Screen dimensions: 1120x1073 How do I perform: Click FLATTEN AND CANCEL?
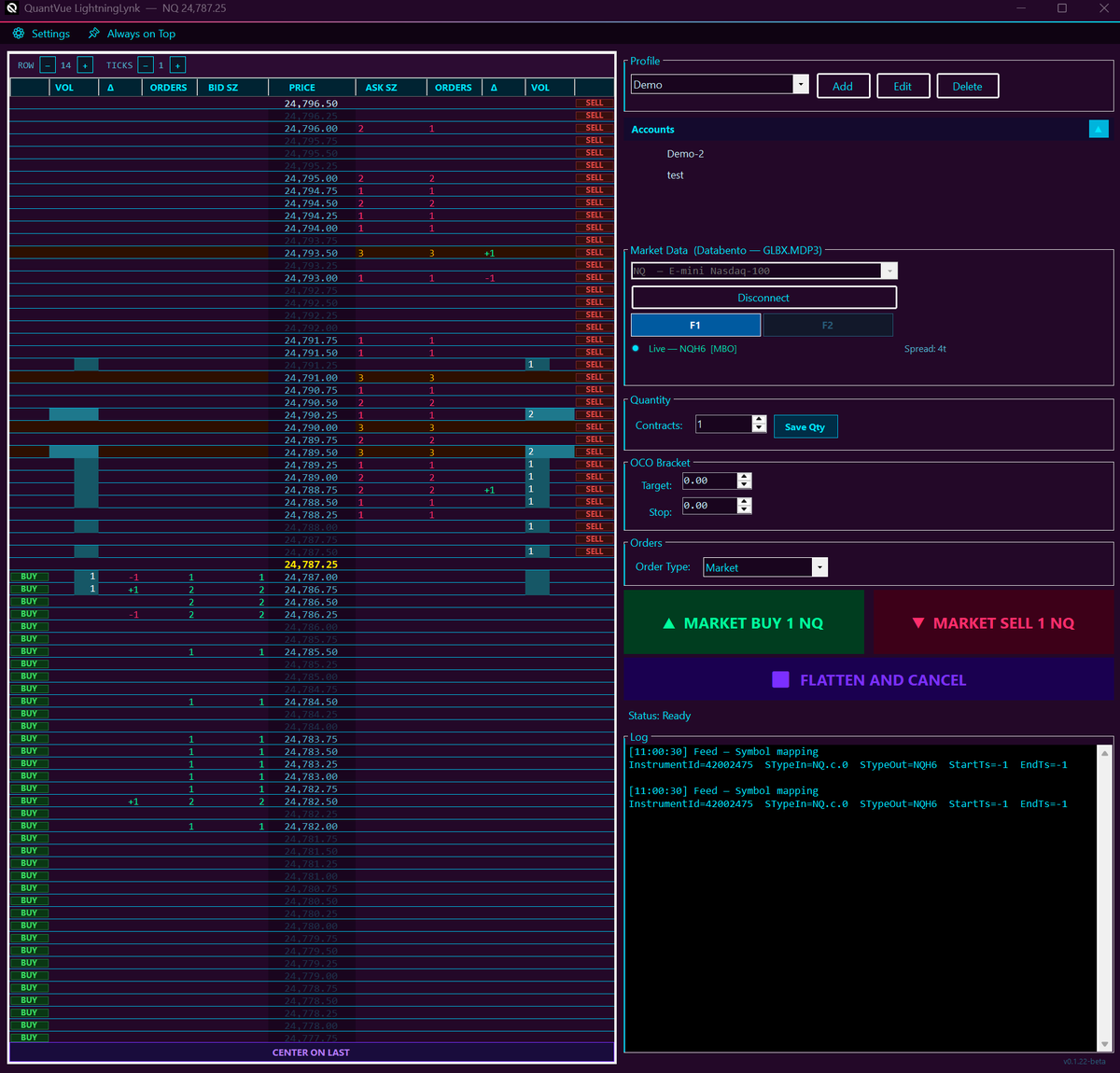[869, 680]
